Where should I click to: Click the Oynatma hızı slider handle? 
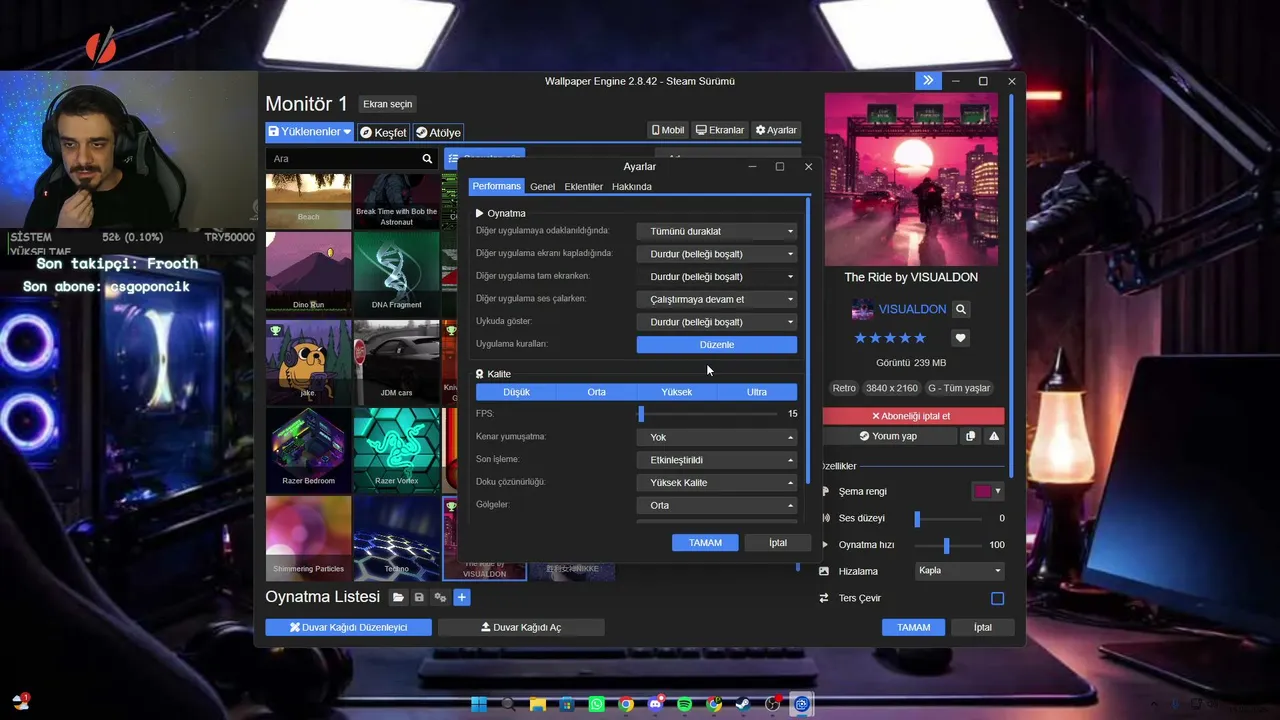coord(946,545)
